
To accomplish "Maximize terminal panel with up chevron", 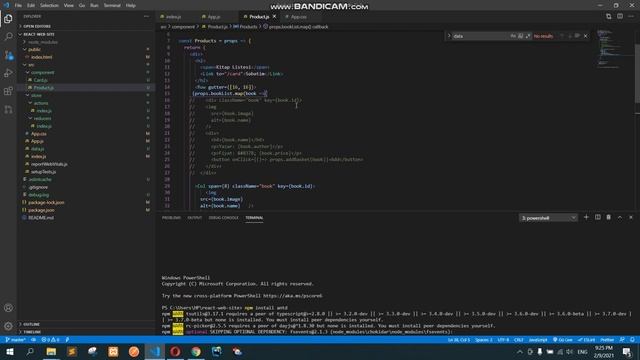I will [x=620, y=218].
